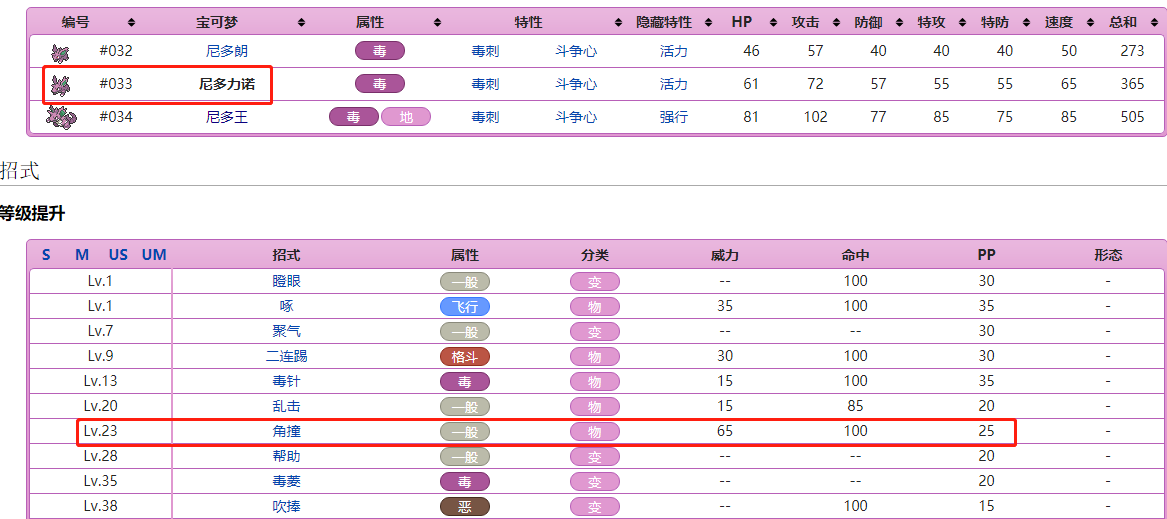Switch to the M game version tab
The height and width of the screenshot is (519, 1167).
pyautogui.click(x=82, y=255)
